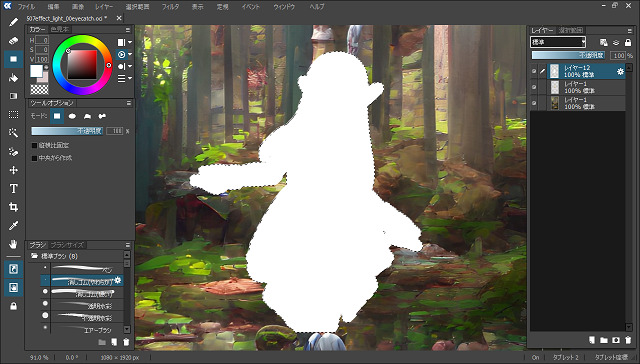Click the tool options opacity slider

(x=67, y=131)
